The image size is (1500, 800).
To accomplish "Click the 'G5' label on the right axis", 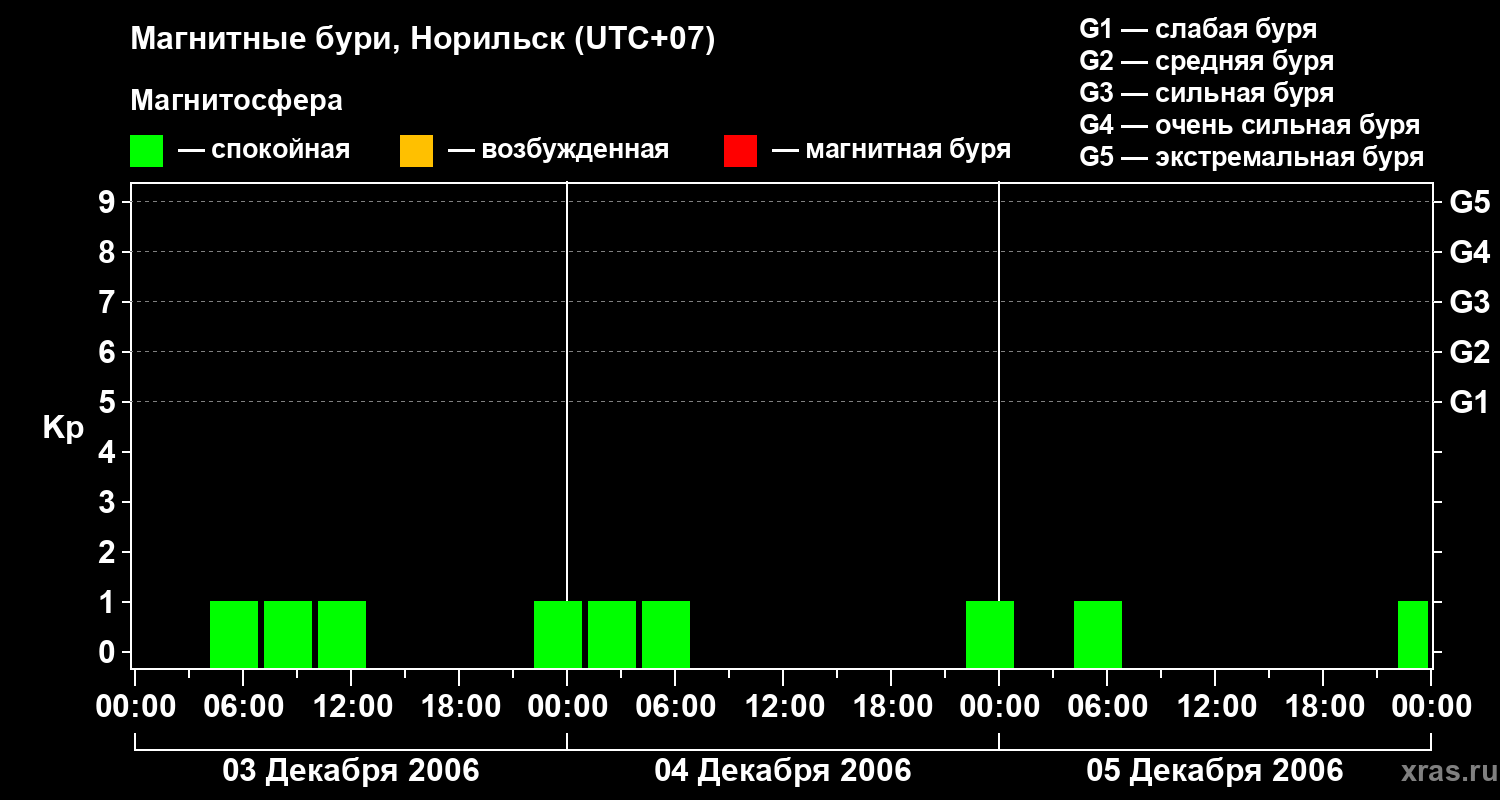I will coord(1470,202).
